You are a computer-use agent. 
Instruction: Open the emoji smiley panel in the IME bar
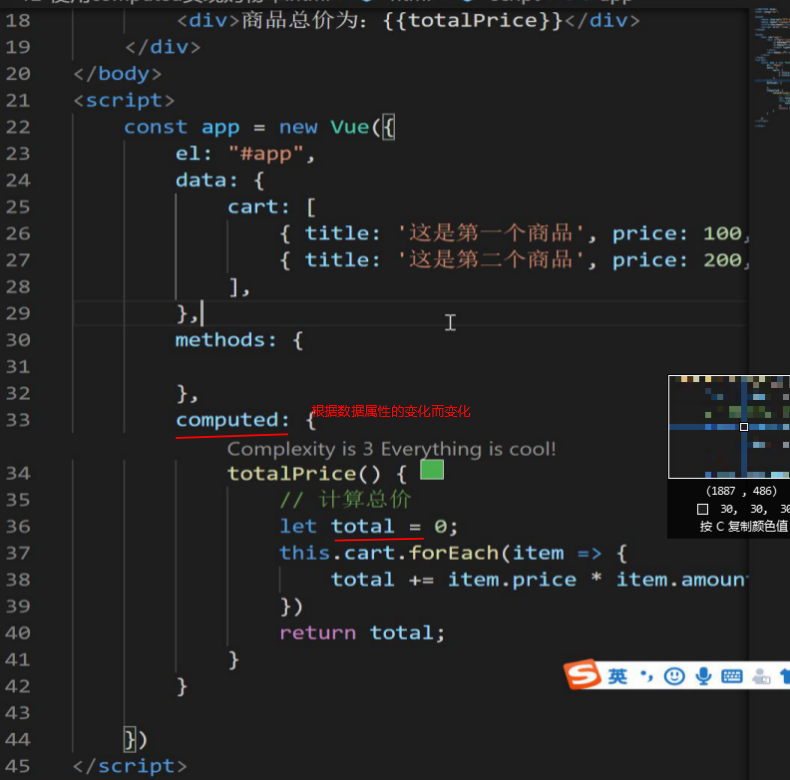click(674, 676)
